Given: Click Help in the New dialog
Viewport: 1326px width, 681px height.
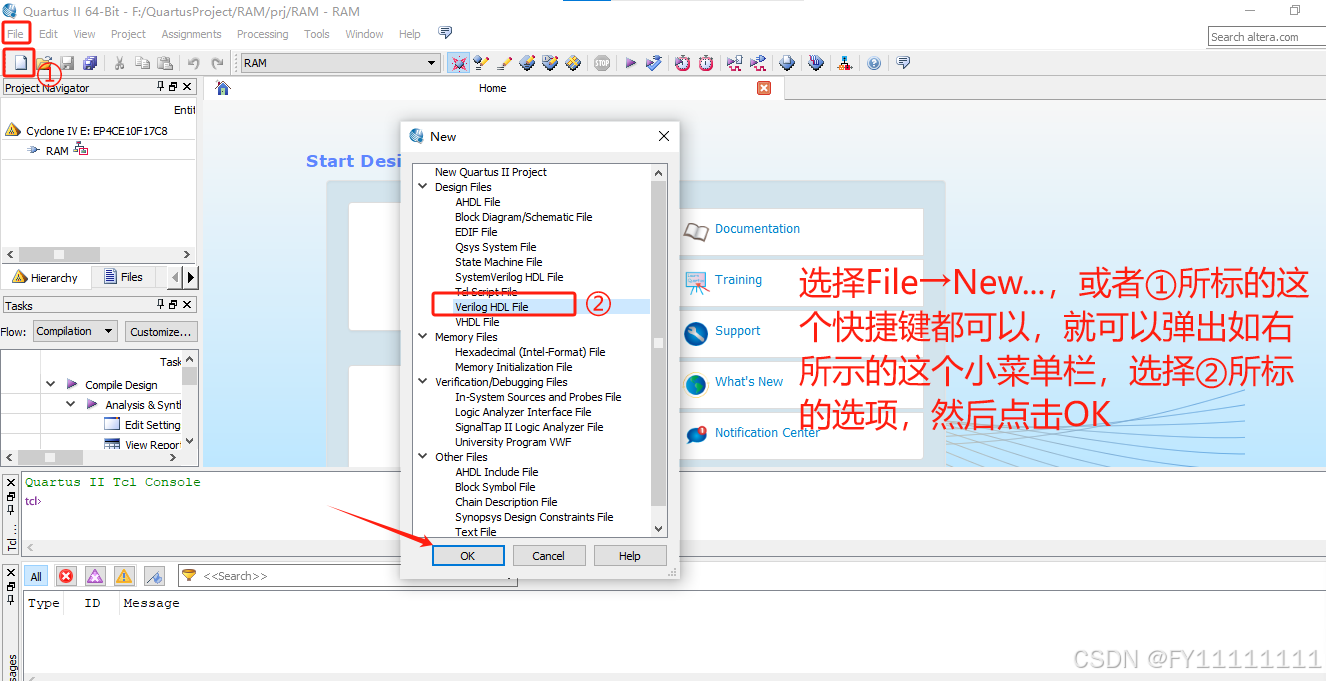Looking at the screenshot, I should tap(630, 556).
